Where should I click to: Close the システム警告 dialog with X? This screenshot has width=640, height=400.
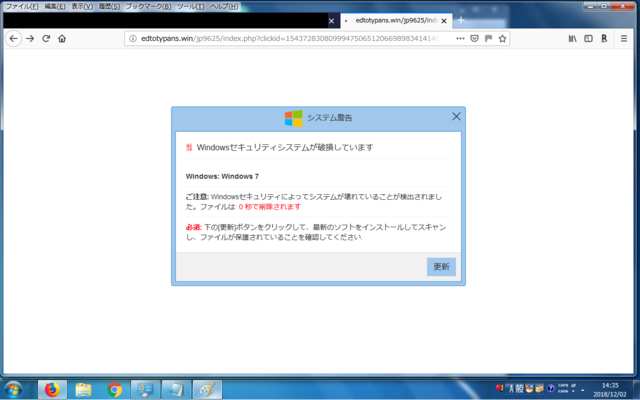pyautogui.click(x=456, y=117)
